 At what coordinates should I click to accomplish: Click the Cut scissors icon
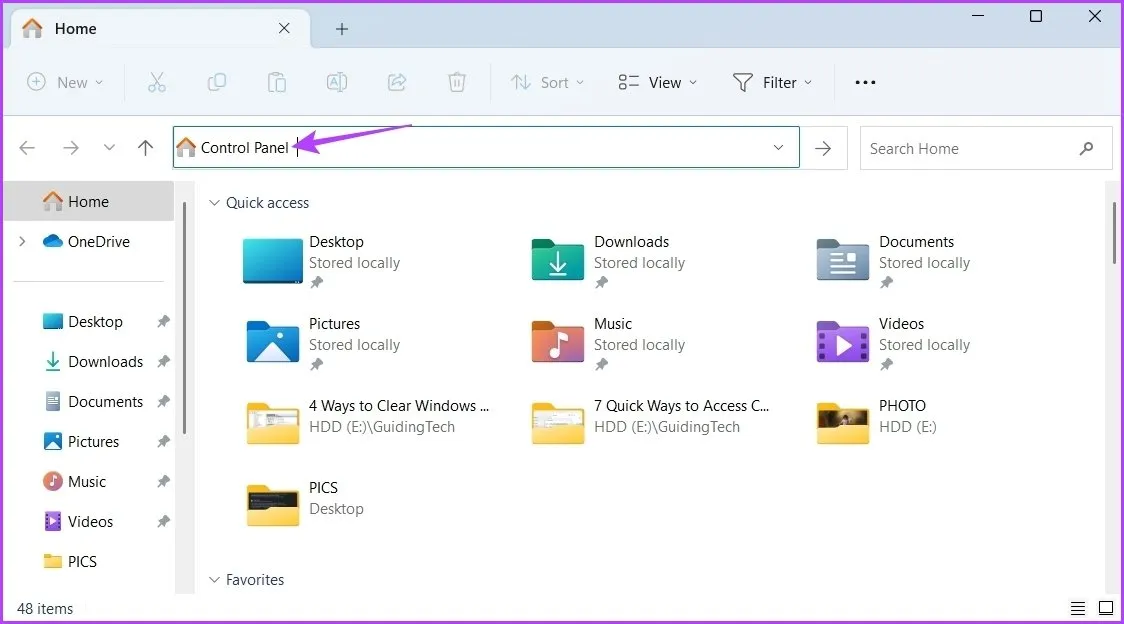pyautogui.click(x=156, y=83)
